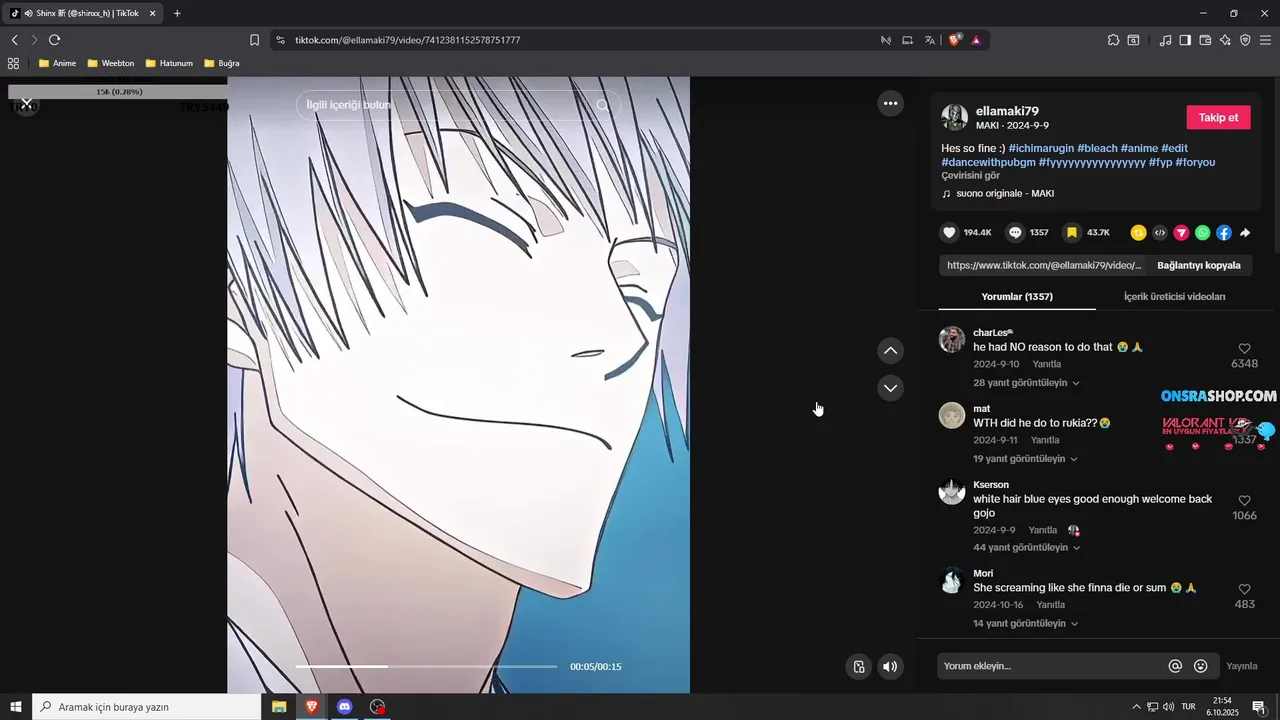The height and width of the screenshot is (720, 1280).
Task: Send to friends with red icon
Action: coord(1181,233)
